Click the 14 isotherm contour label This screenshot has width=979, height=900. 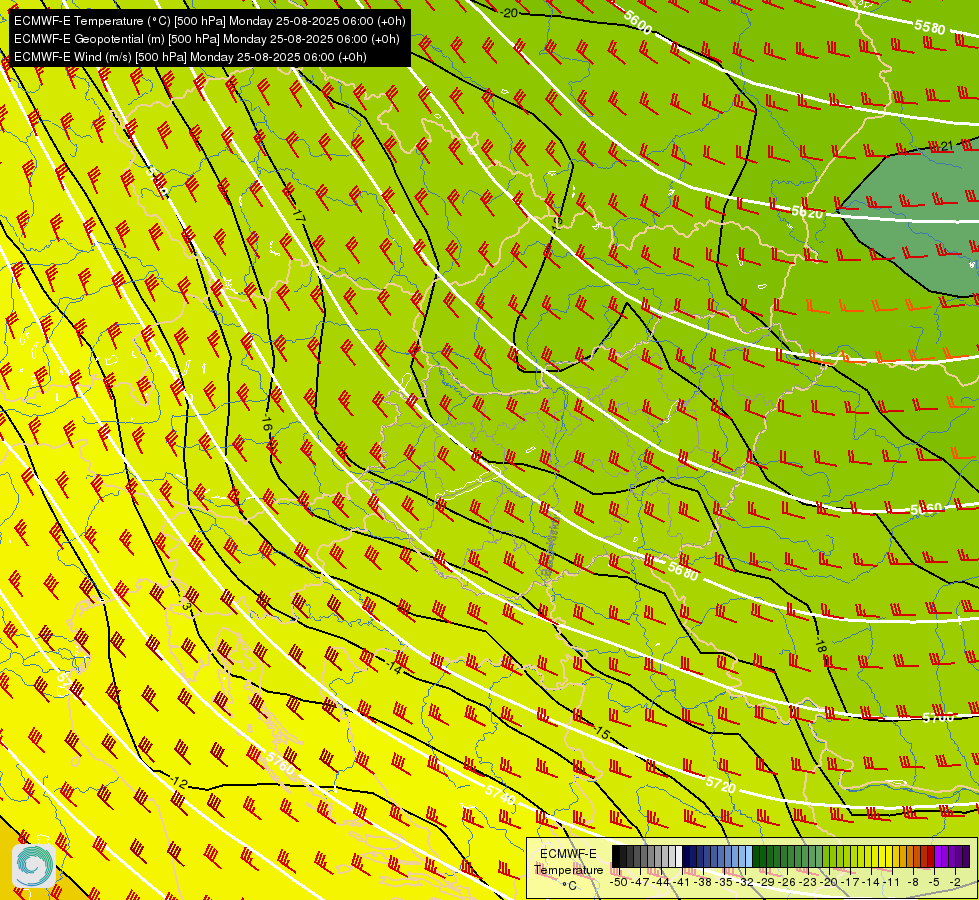coord(394,667)
